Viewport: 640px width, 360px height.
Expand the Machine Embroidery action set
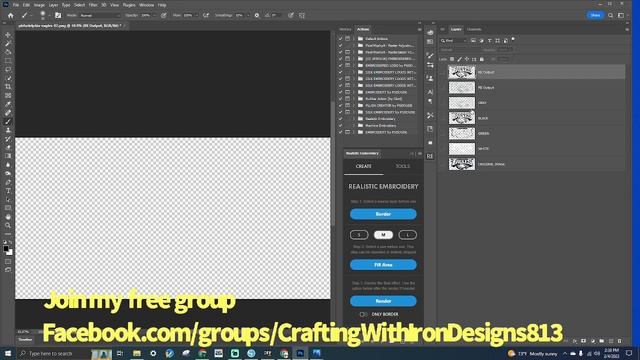[x=354, y=125]
